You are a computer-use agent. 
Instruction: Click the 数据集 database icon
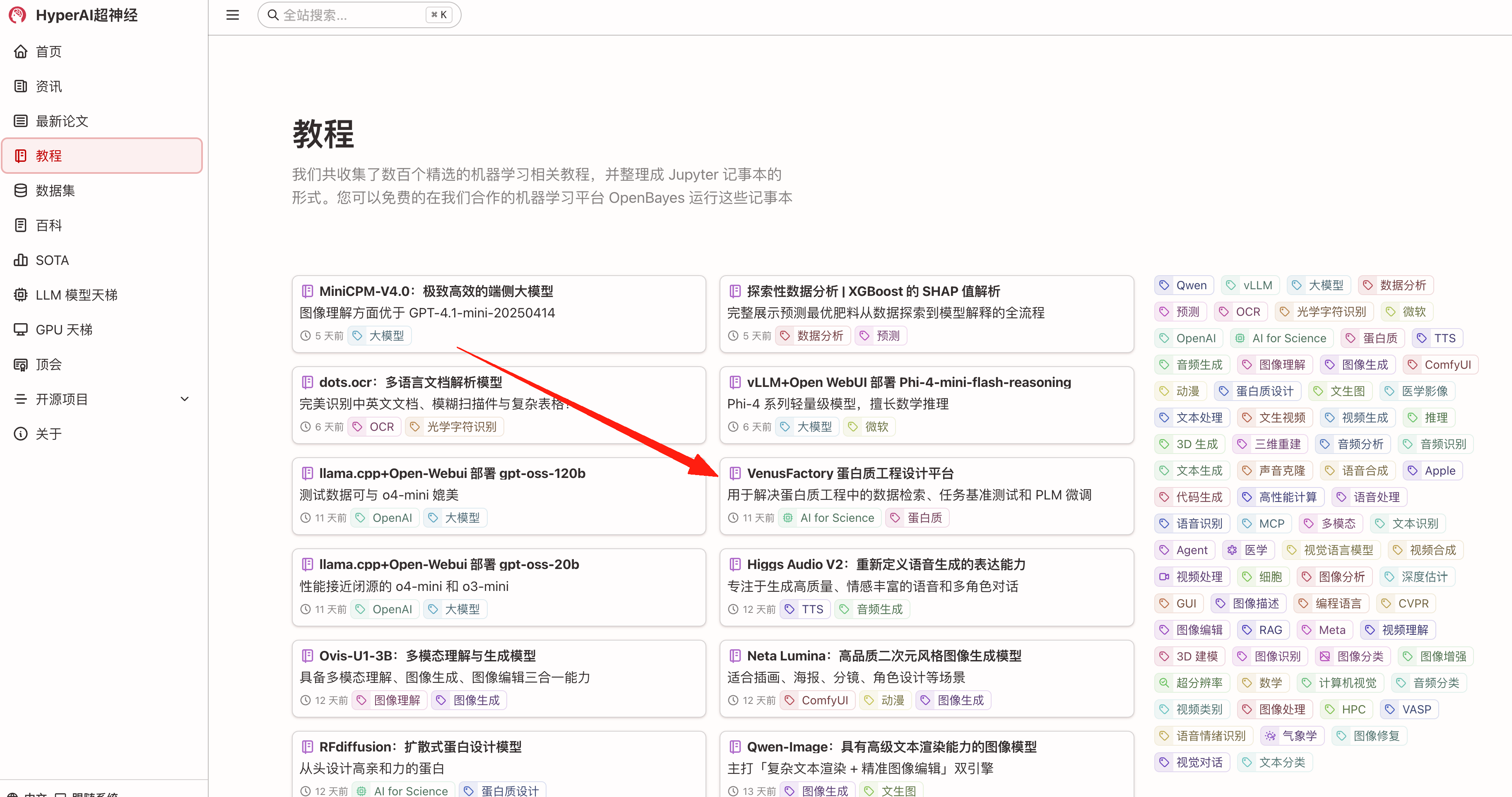21,191
